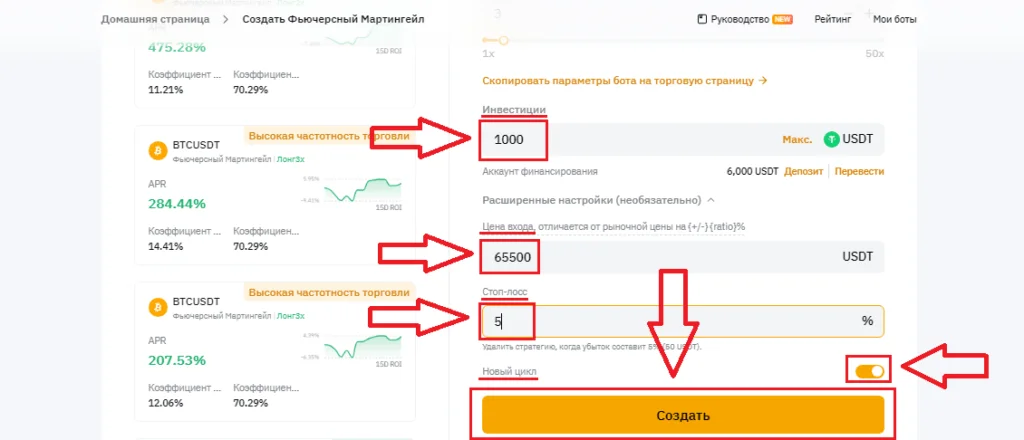Click the NEW badge beside Руководство
1024x440 pixels.
coord(782,19)
